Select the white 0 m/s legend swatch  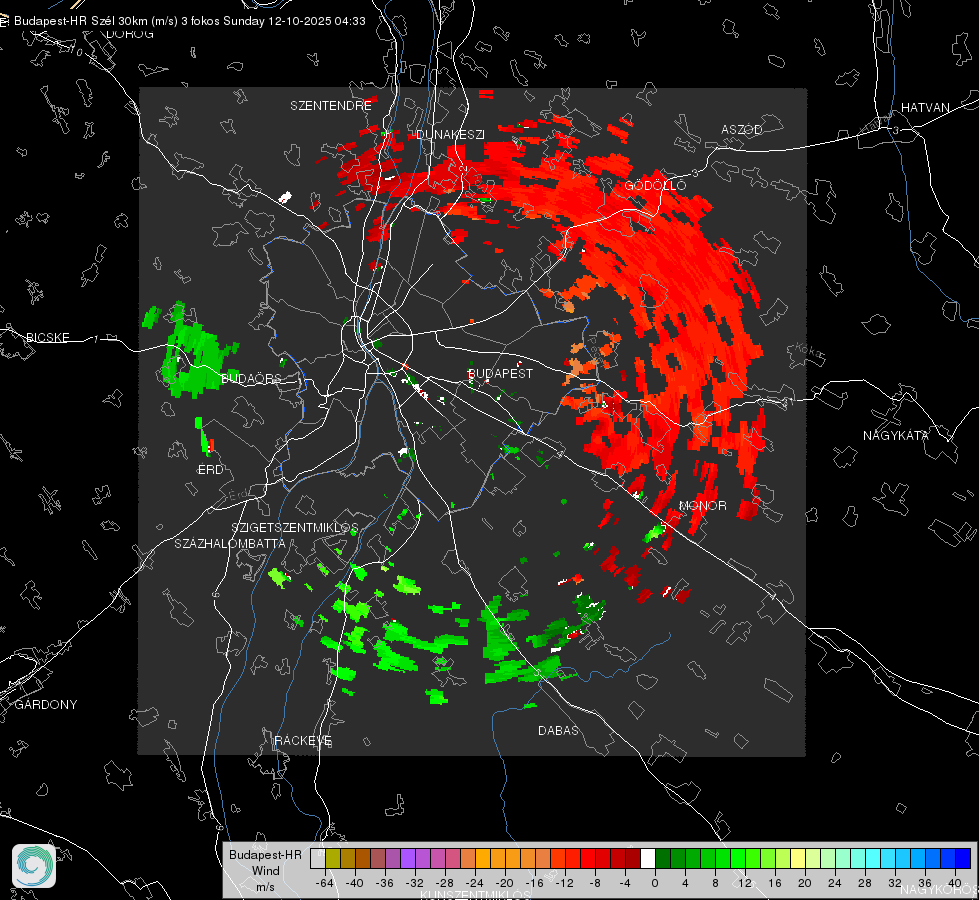coord(648,859)
